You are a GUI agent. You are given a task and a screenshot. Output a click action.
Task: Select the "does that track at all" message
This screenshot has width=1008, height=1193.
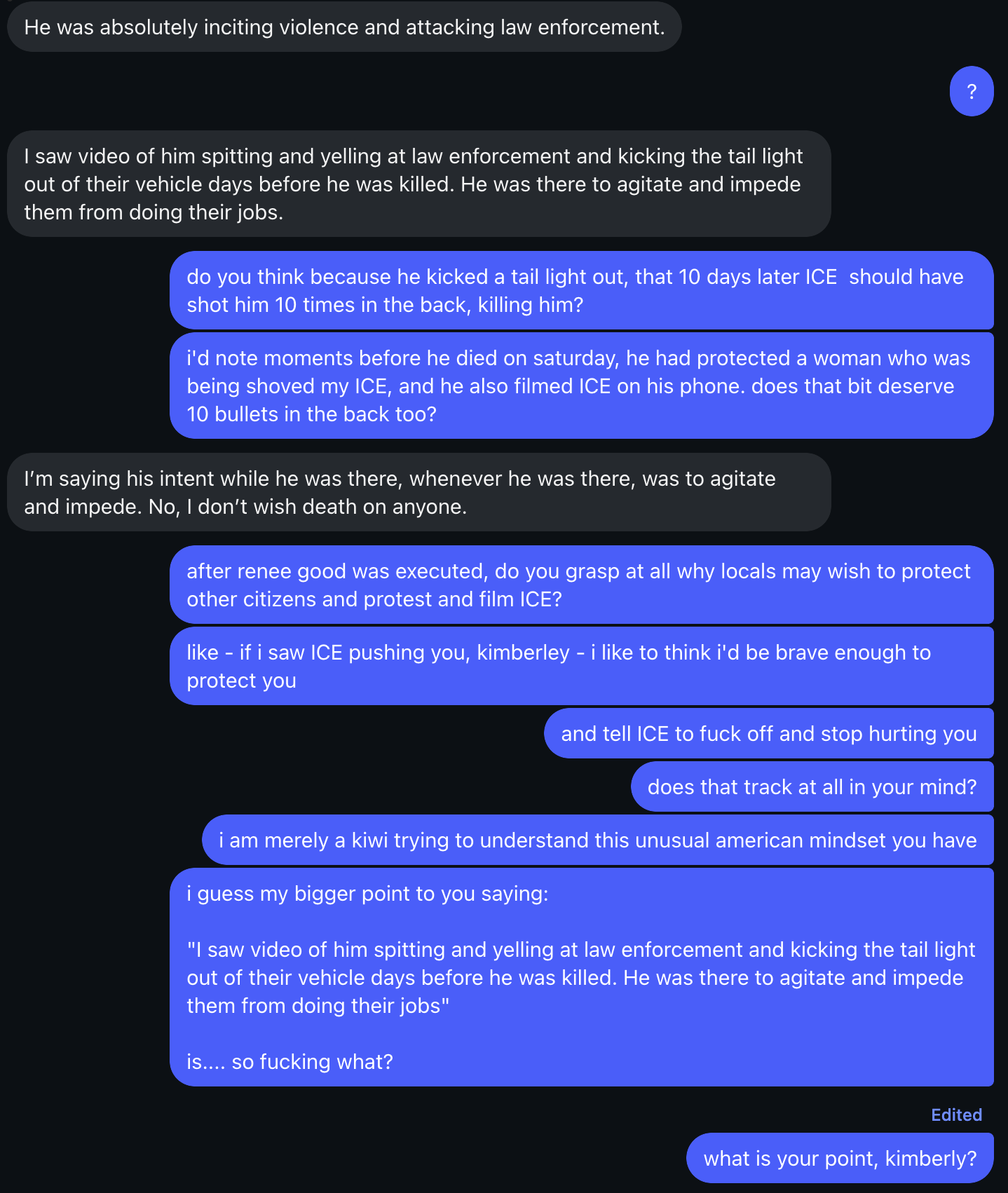click(x=812, y=787)
